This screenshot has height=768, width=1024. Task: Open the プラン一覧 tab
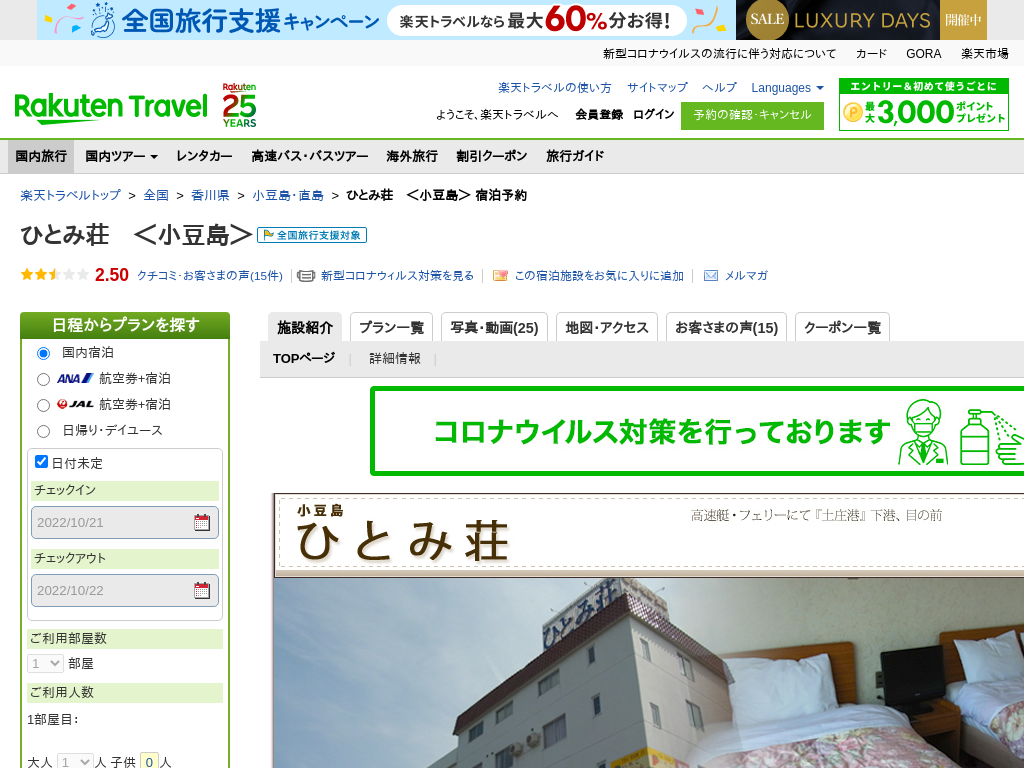click(391, 327)
